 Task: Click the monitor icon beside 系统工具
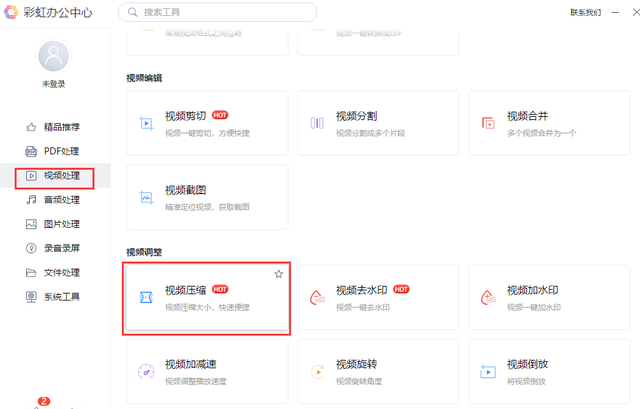click(x=31, y=297)
